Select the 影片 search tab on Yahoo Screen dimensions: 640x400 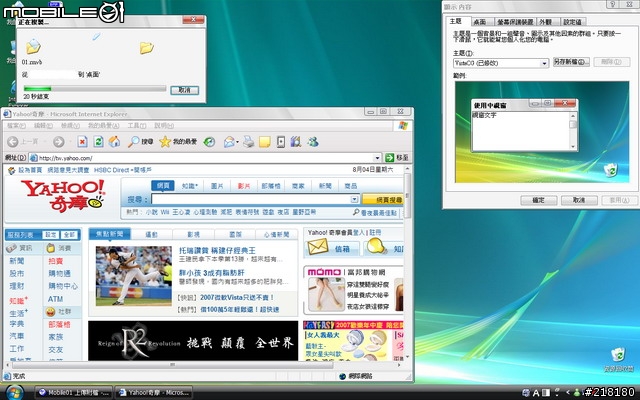click(x=244, y=186)
